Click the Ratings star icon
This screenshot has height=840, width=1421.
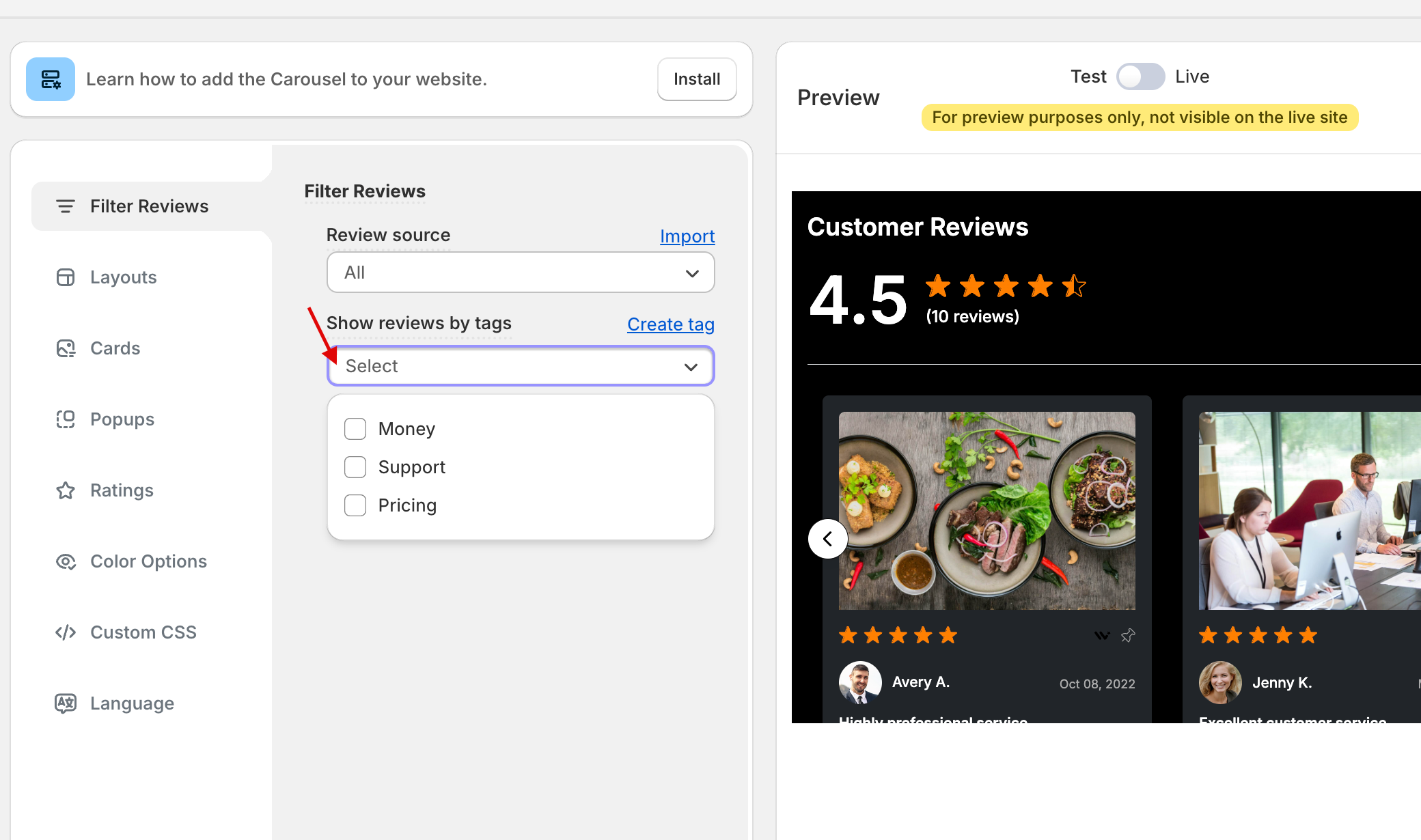tap(66, 490)
